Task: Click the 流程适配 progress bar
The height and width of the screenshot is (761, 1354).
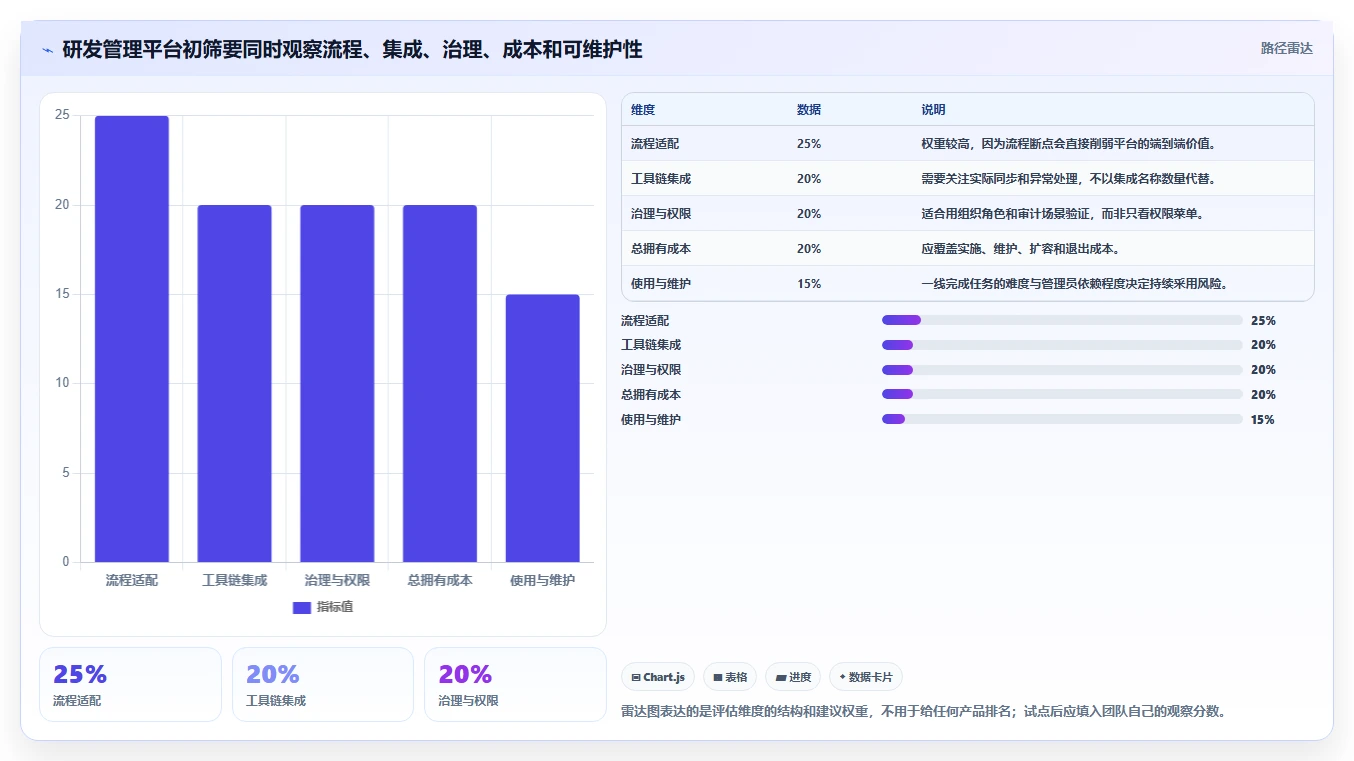Action: click(x=1062, y=320)
